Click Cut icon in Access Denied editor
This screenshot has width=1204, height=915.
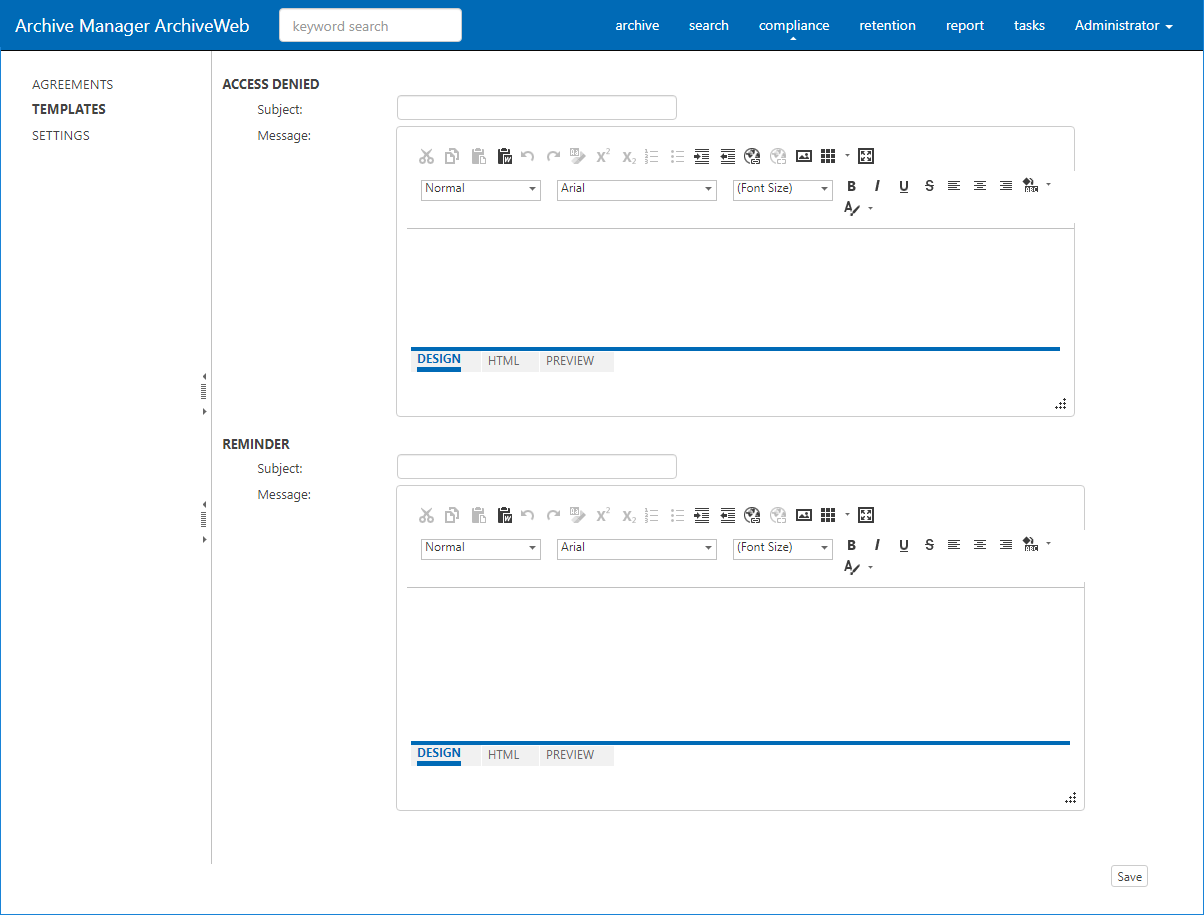(x=427, y=156)
